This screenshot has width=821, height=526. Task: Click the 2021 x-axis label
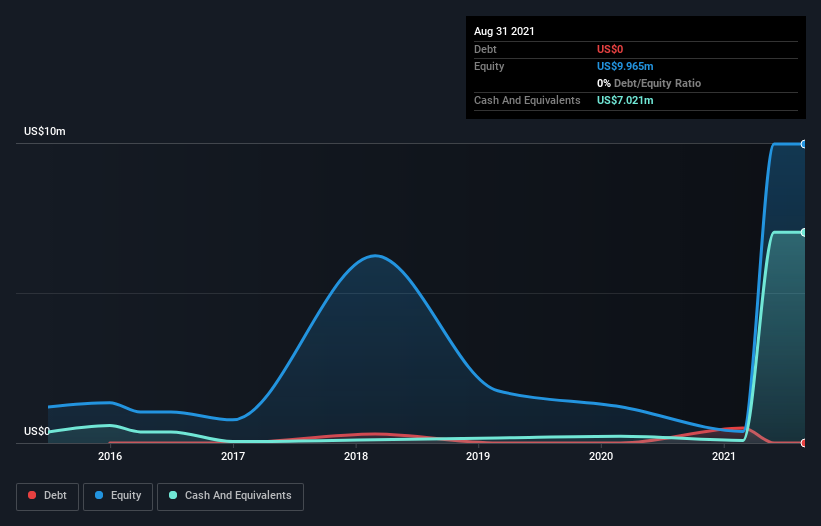724,456
